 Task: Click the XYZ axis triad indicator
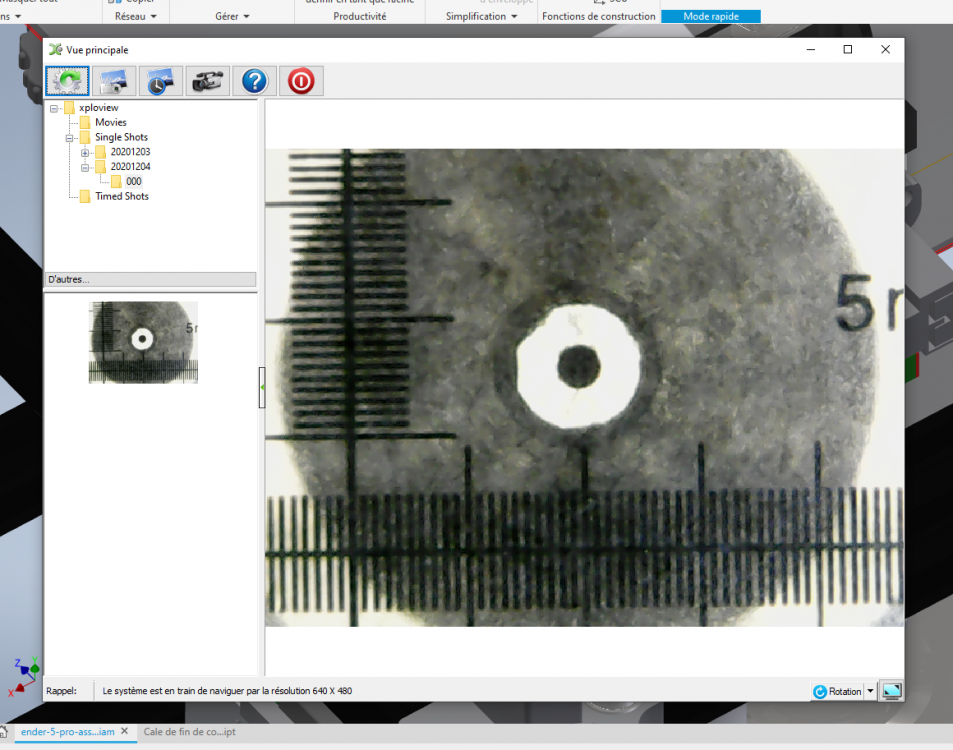[24, 676]
